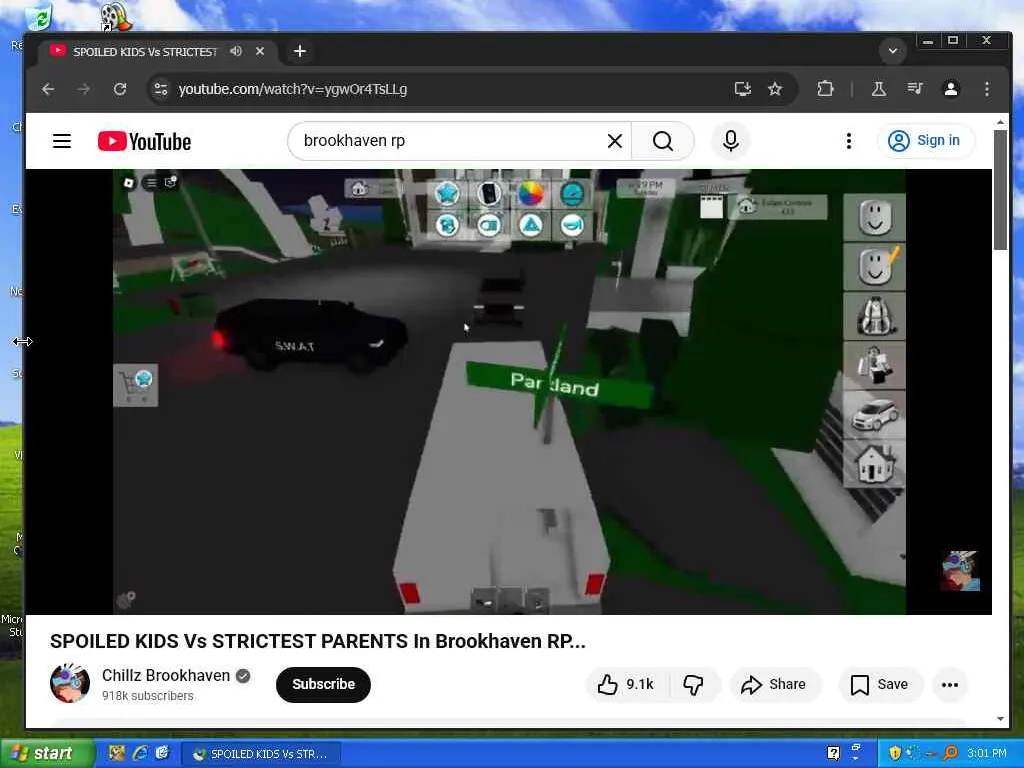The height and width of the screenshot is (768, 1024).
Task: Go forward with the browser forward arrow
Action: pyautogui.click(x=84, y=89)
